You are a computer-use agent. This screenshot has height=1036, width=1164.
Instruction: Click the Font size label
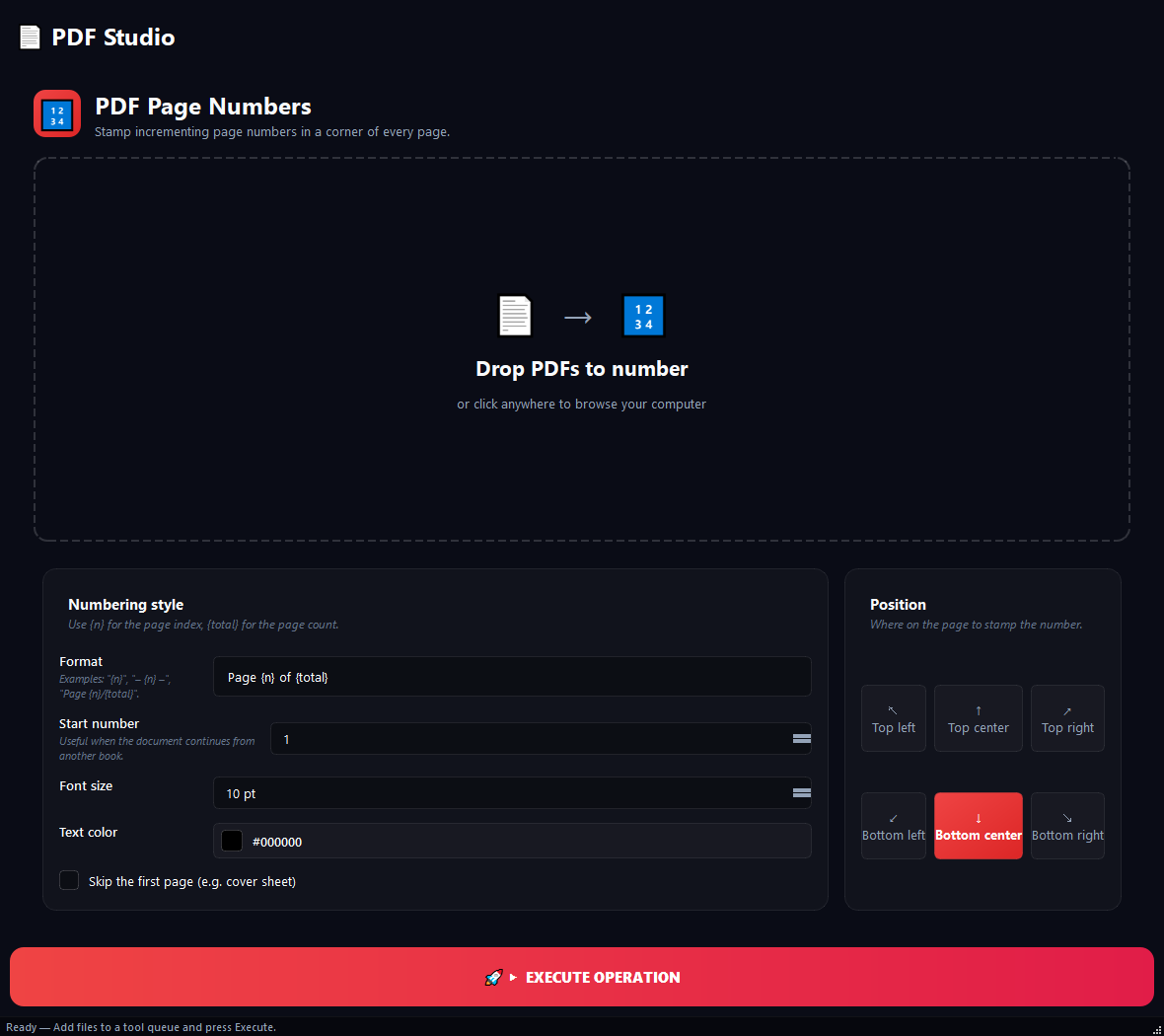pos(86,785)
